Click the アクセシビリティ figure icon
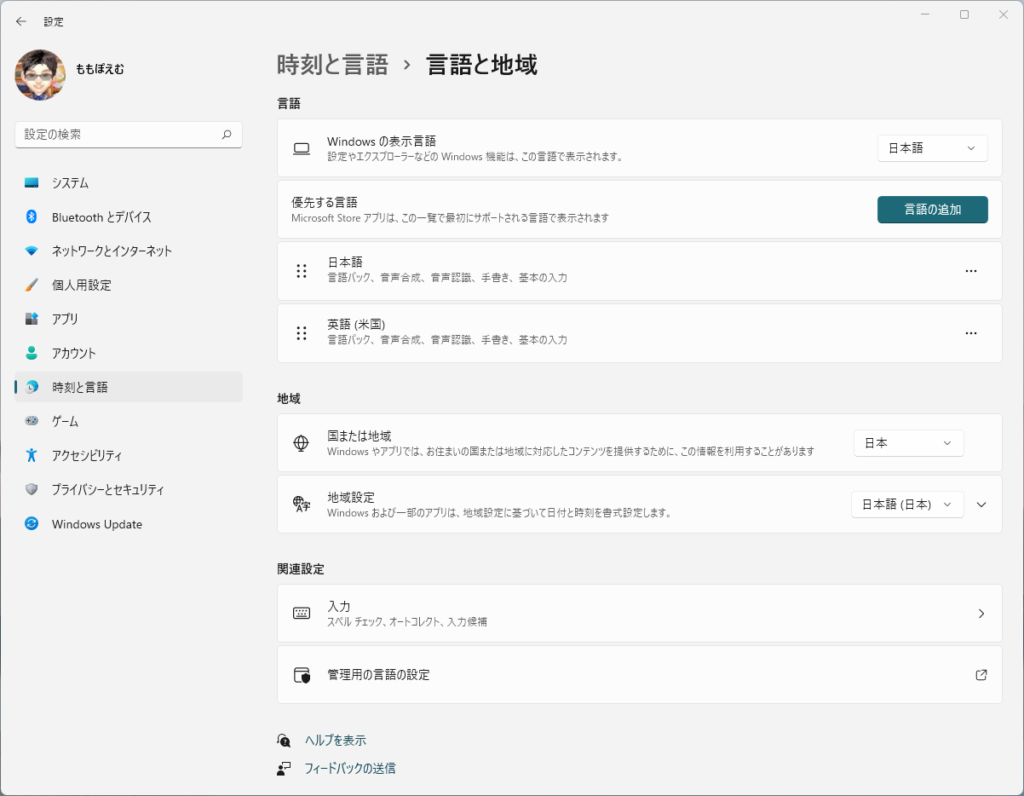Screen dimensions: 1024x796 [x=31, y=455]
